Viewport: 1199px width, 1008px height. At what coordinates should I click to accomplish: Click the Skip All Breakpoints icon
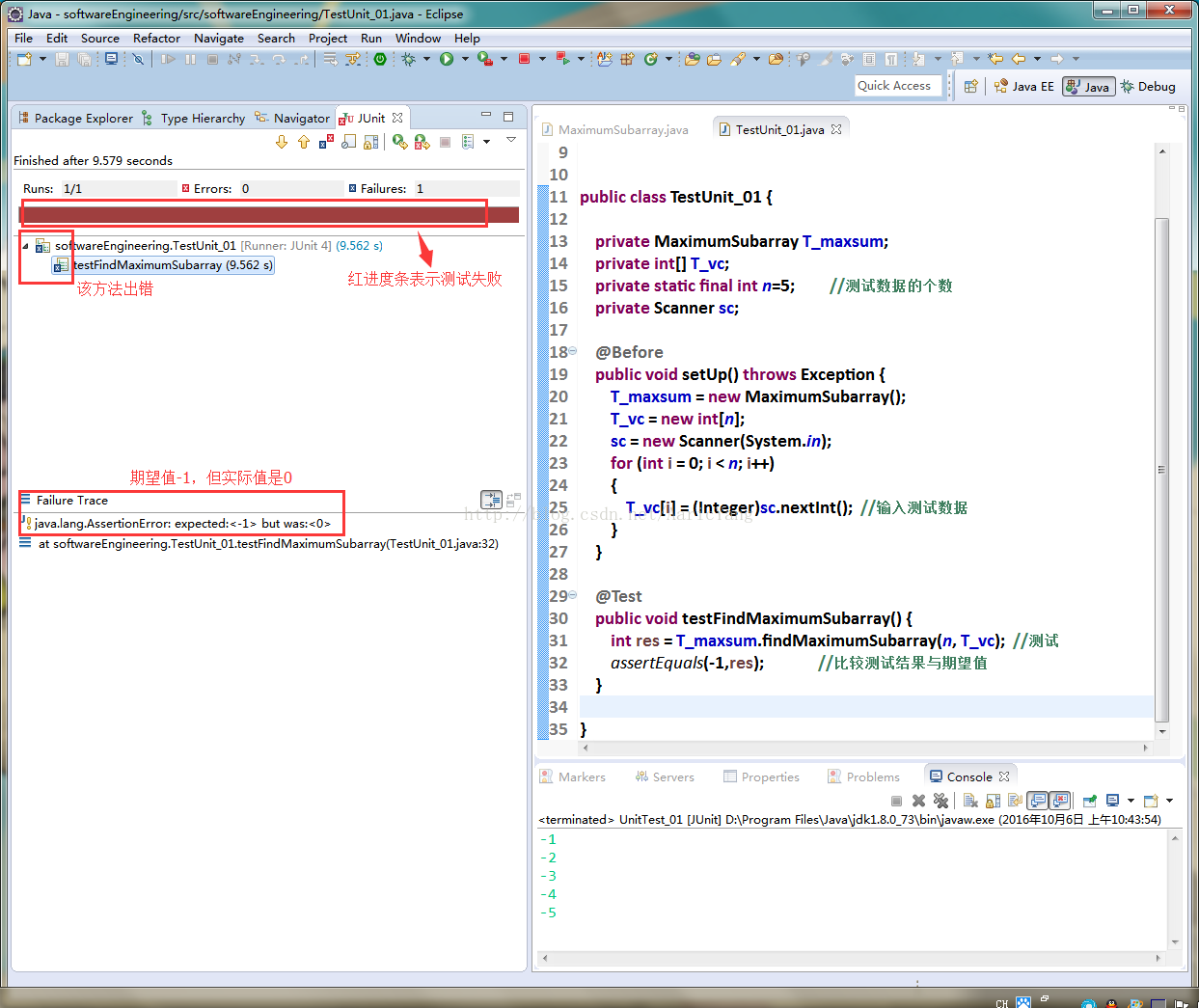click(x=138, y=59)
